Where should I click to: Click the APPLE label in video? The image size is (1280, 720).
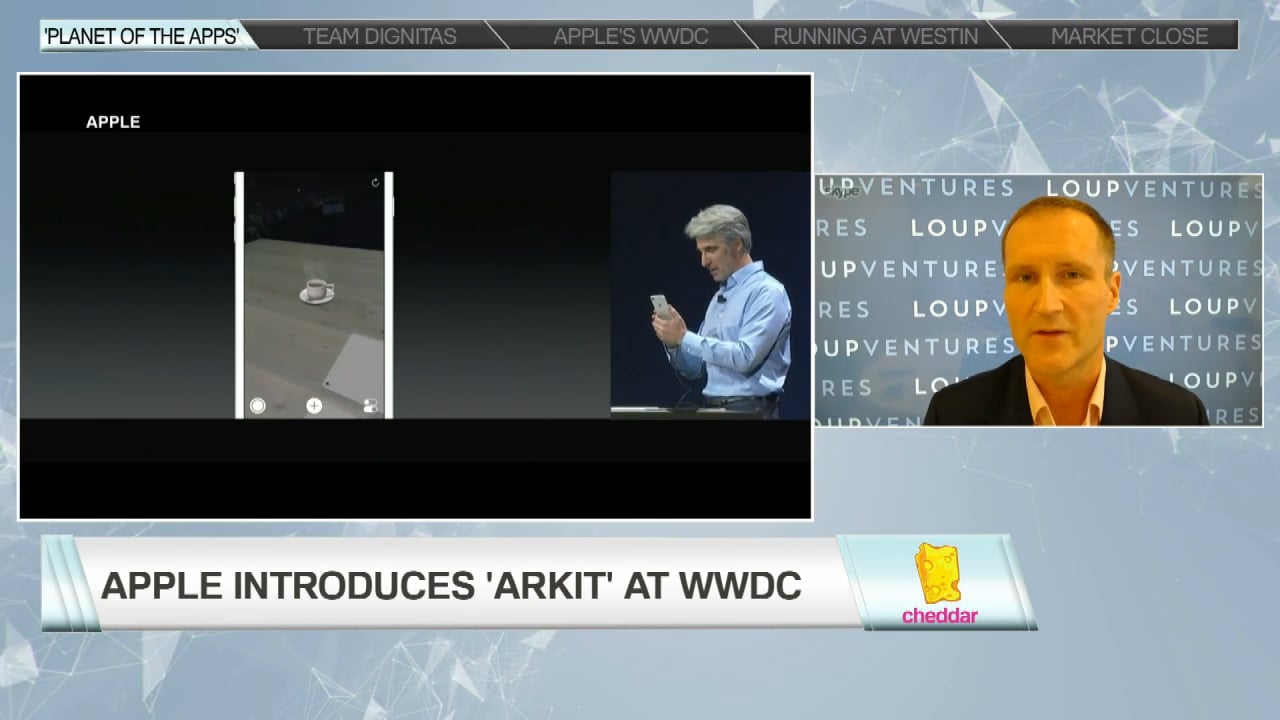click(x=113, y=122)
